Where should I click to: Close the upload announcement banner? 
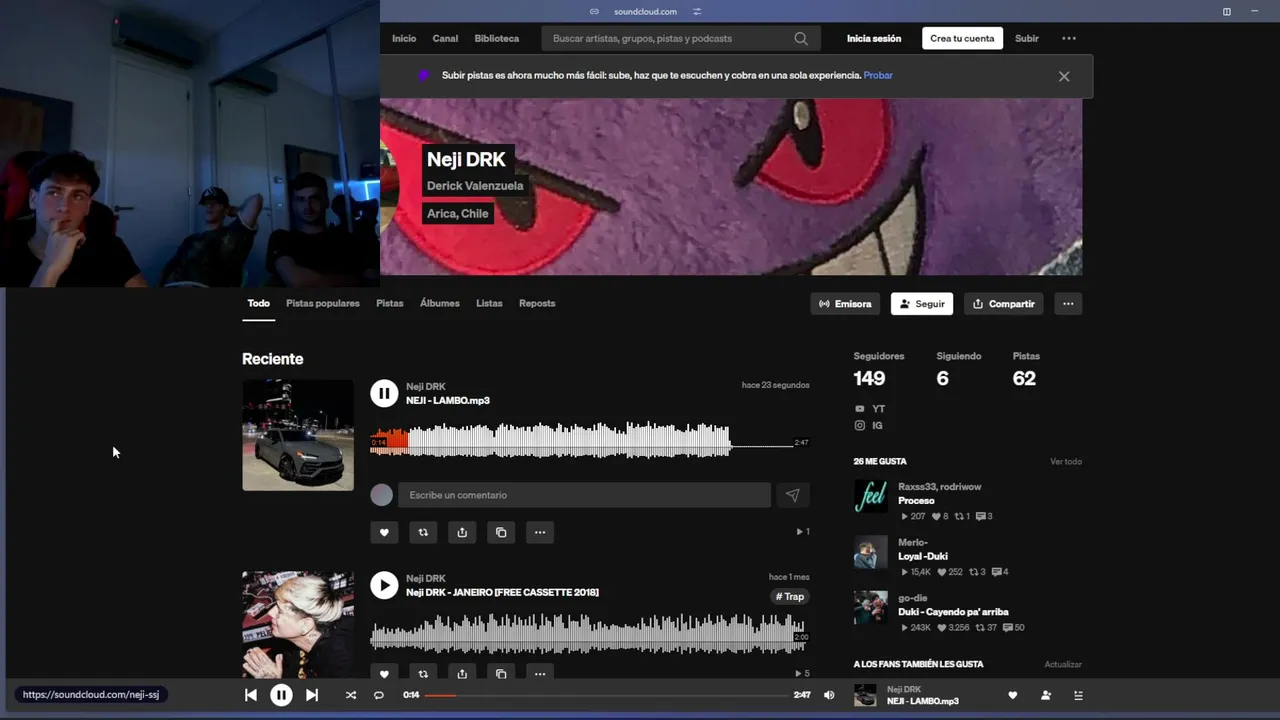1064,76
